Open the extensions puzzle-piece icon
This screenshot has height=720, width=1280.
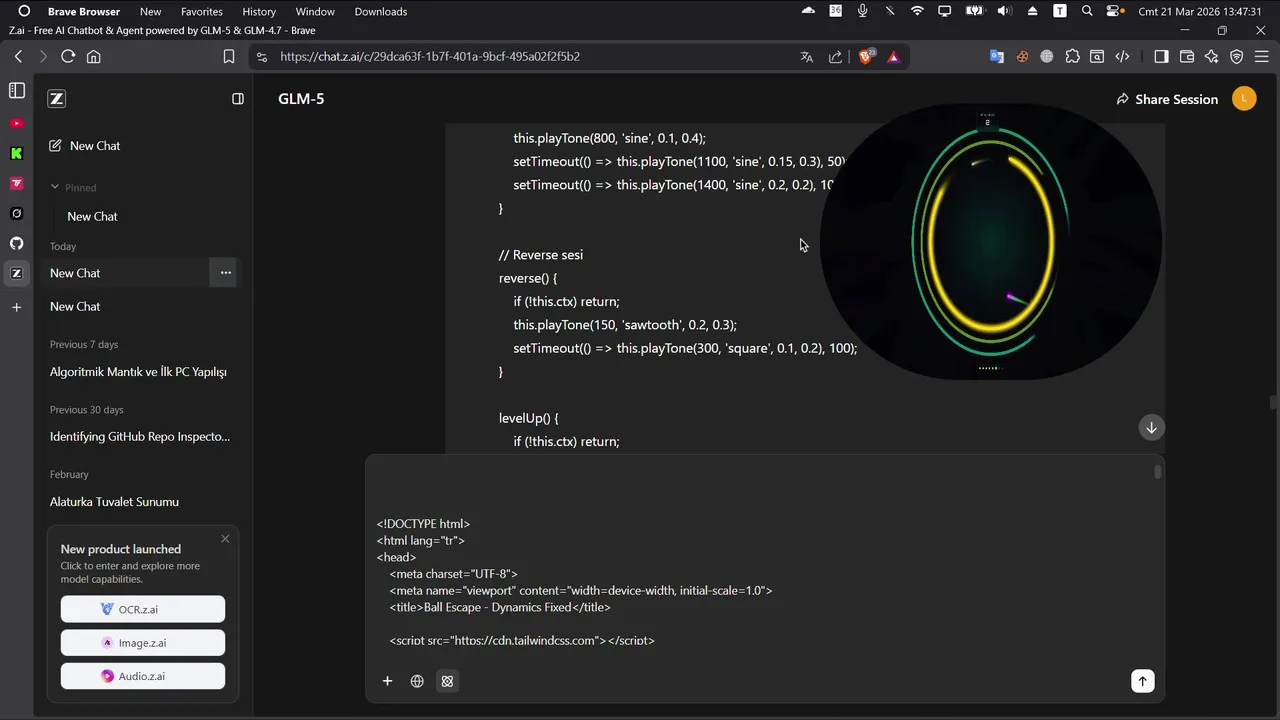pos(1072,57)
